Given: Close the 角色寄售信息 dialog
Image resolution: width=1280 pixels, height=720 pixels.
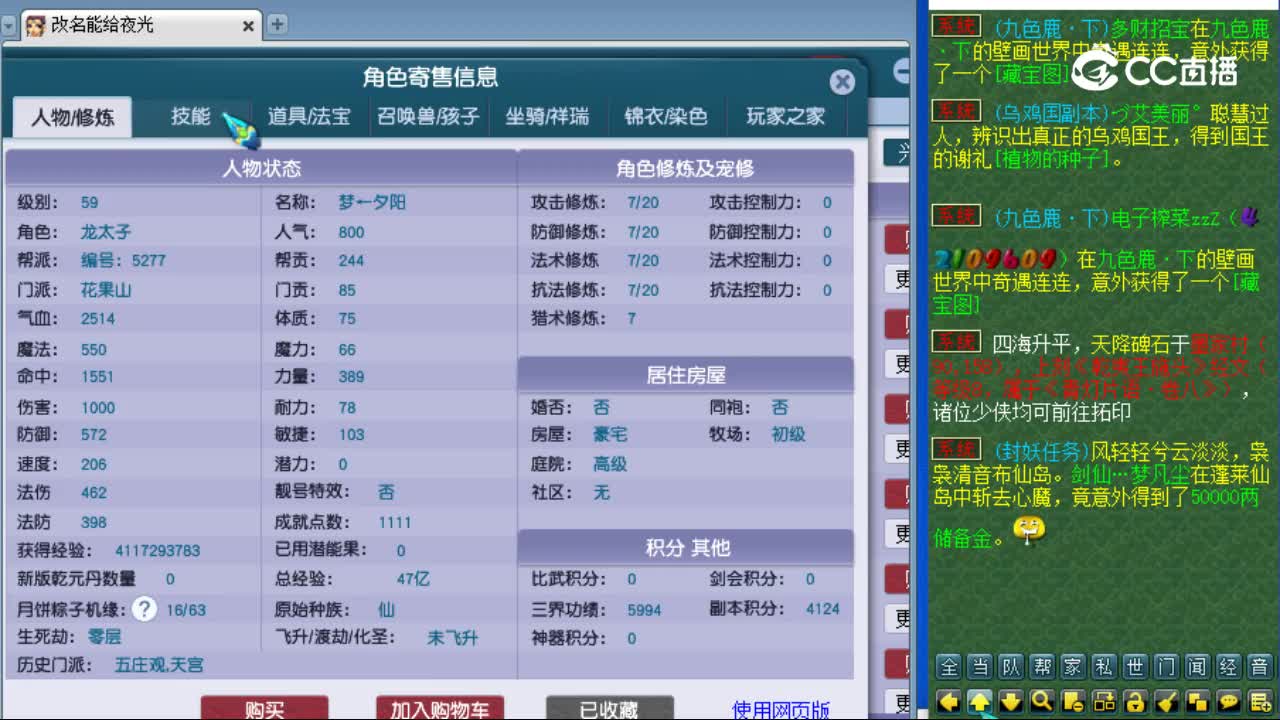Looking at the screenshot, I should pos(842,82).
